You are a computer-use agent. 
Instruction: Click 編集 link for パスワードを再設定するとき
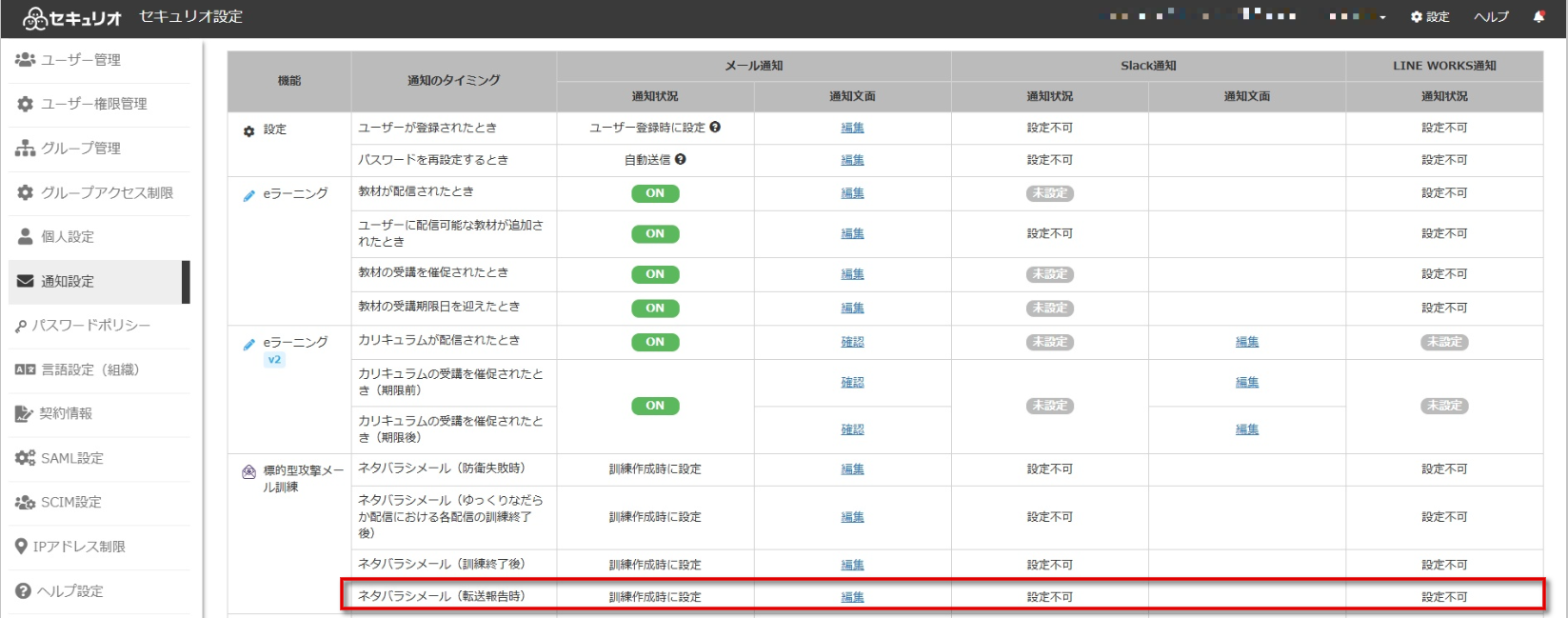tap(852, 160)
